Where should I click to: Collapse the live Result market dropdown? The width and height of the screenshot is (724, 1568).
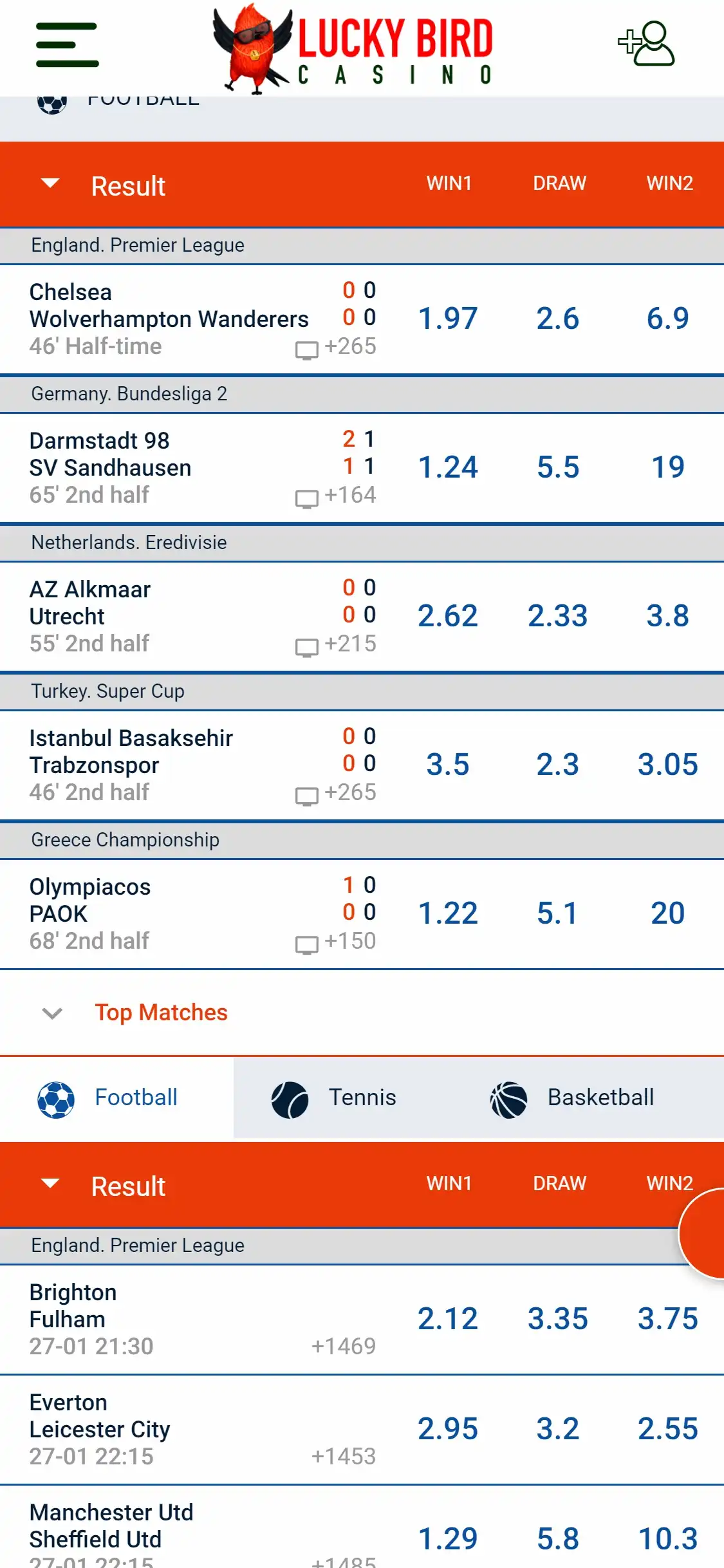tap(50, 184)
